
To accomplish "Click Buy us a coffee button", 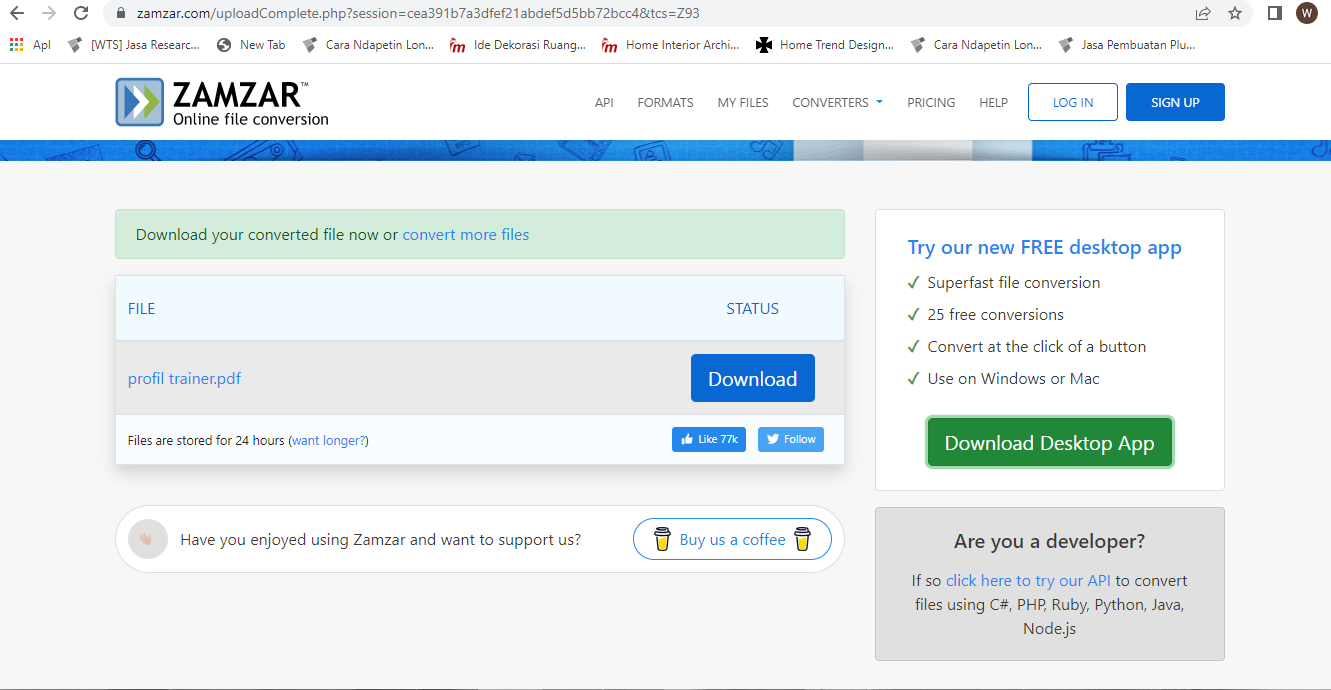I will click(x=732, y=539).
